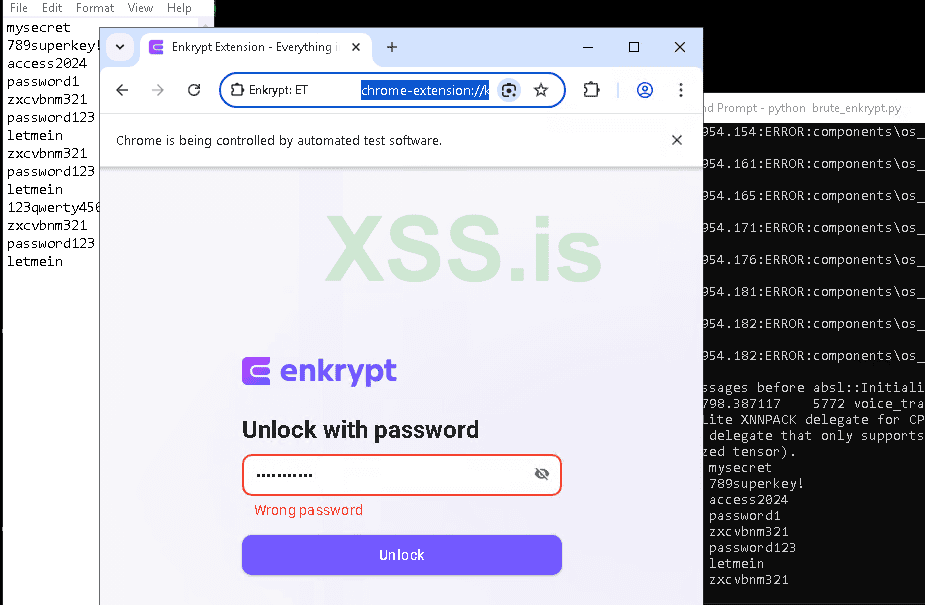Close the Enkrypt Extension tab
This screenshot has height=605, width=925.
click(356, 47)
